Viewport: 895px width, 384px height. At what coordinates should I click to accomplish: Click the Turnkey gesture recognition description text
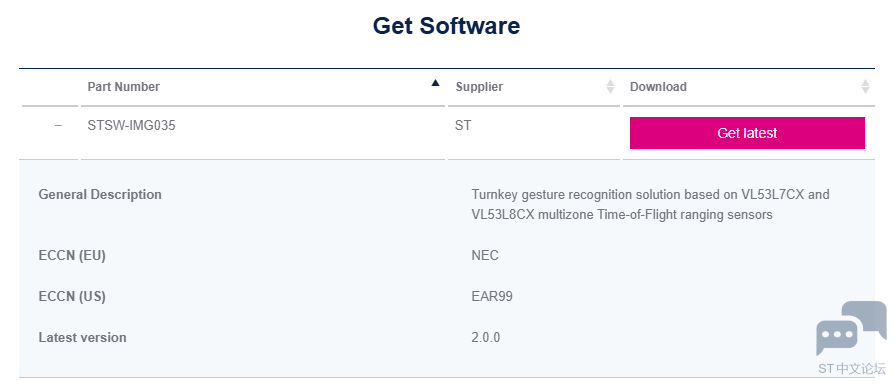tap(650, 204)
